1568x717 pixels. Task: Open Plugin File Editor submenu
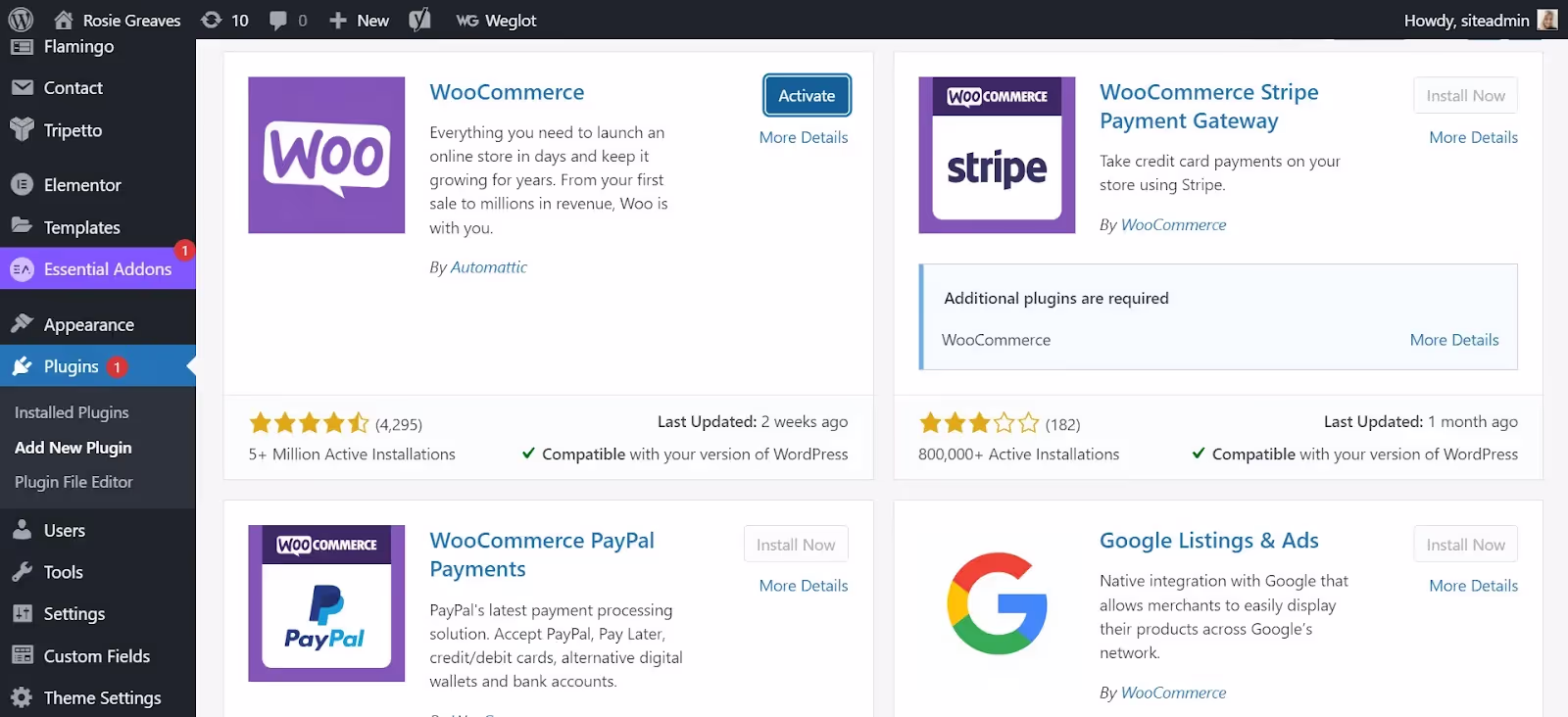pos(73,482)
